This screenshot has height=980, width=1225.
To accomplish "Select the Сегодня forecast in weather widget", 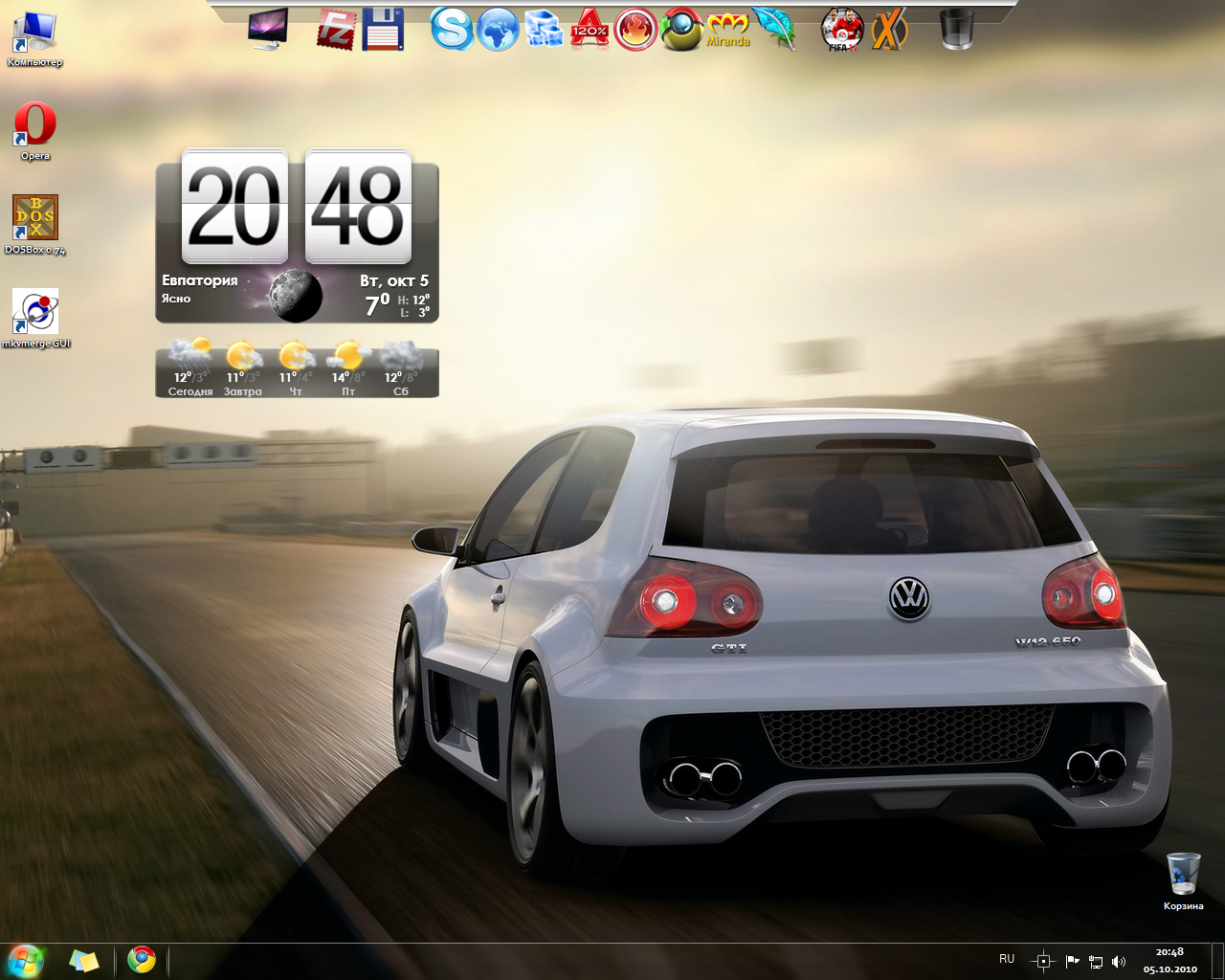I will point(189,367).
